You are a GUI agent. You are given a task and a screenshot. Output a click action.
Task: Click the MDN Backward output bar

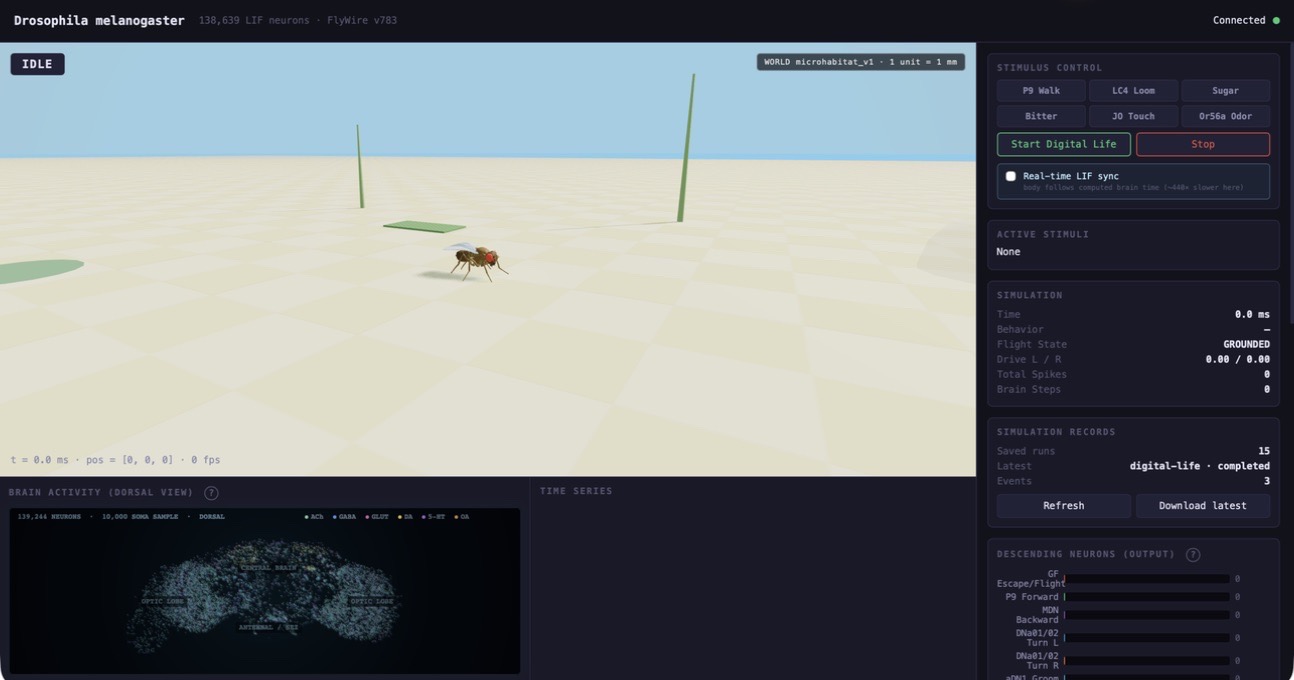point(1147,615)
